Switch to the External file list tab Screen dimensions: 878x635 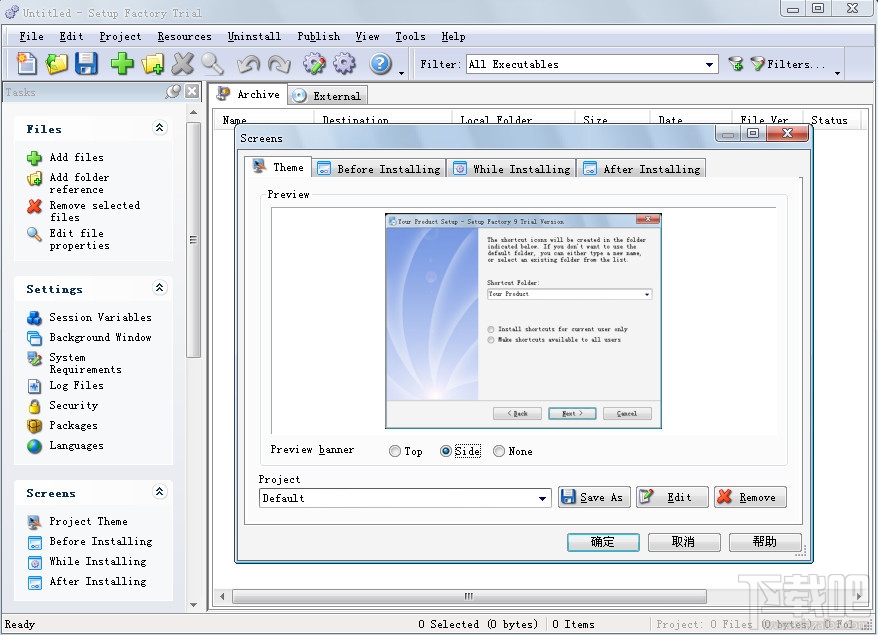pyautogui.click(x=328, y=96)
